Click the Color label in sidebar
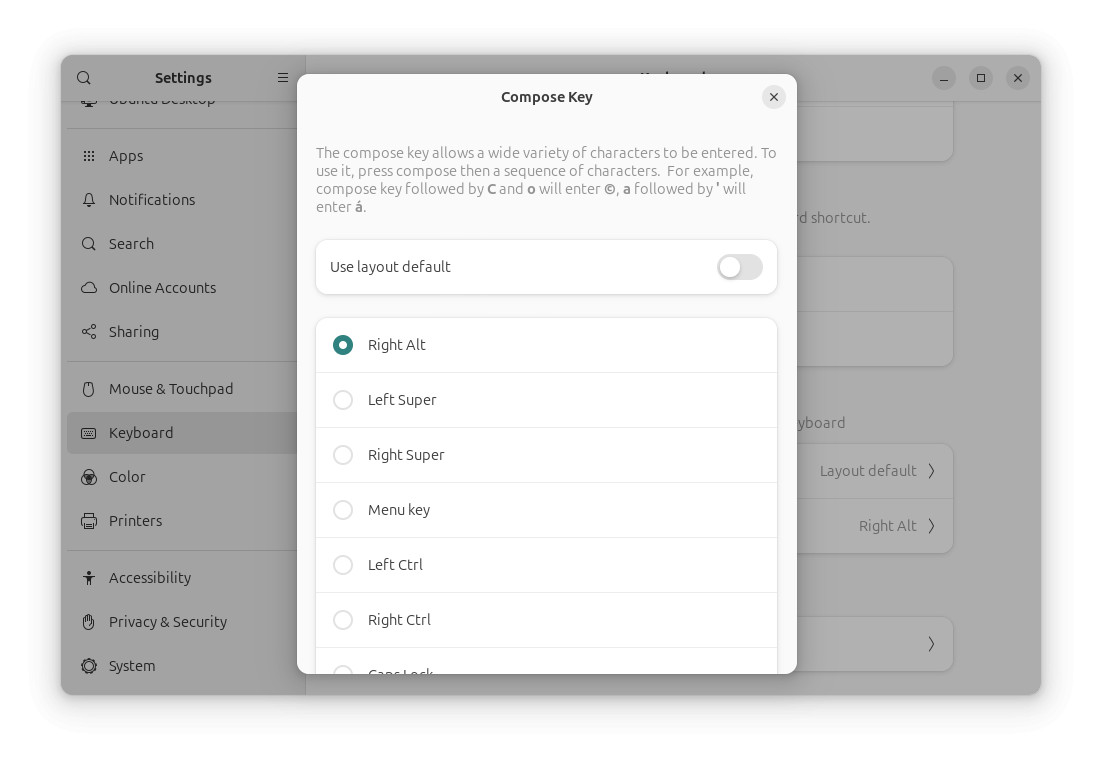The height and width of the screenshot is (762, 1102). [x=127, y=477]
